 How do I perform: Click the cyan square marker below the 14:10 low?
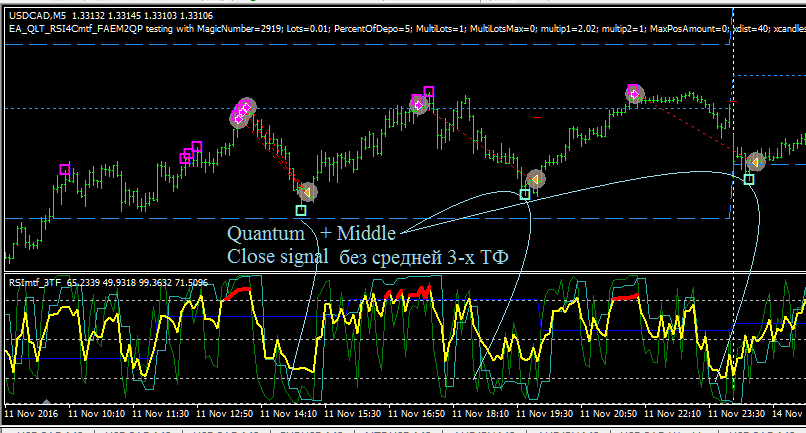[301, 210]
